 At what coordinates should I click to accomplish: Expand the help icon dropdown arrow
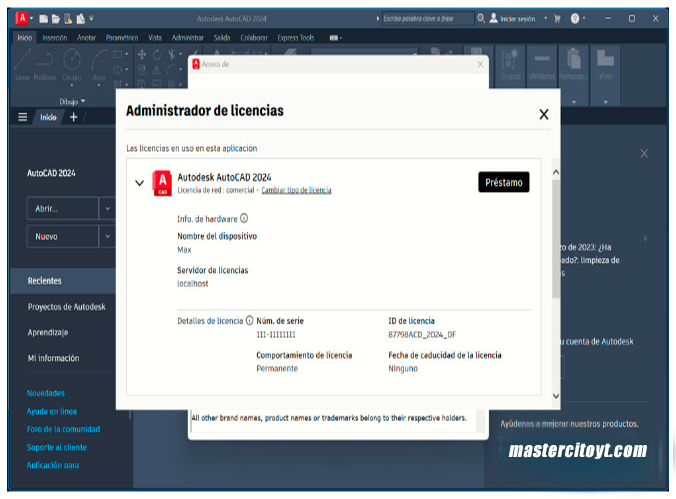coord(584,18)
